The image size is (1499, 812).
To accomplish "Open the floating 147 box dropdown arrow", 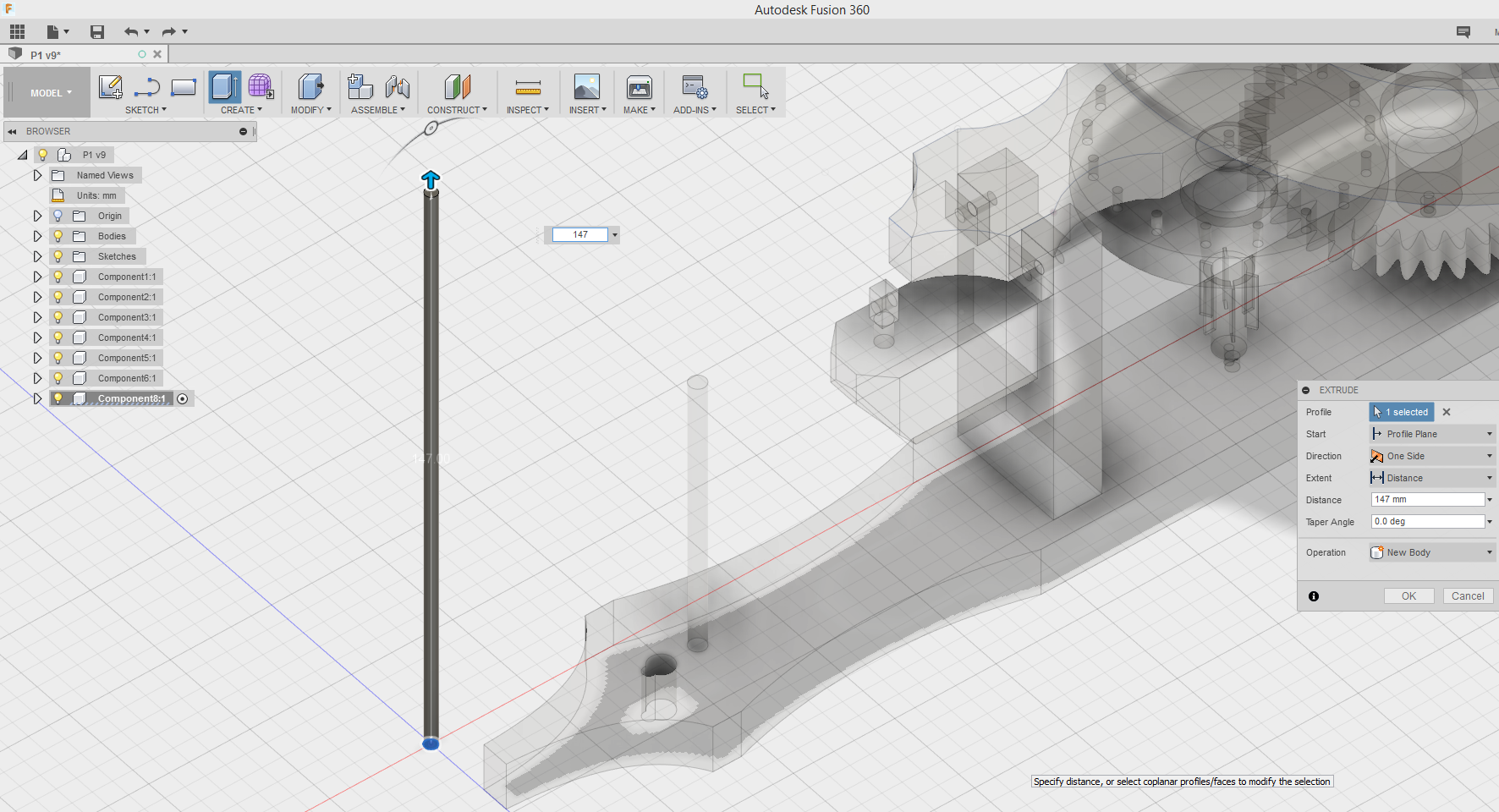I will pyautogui.click(x=614, y=235).
